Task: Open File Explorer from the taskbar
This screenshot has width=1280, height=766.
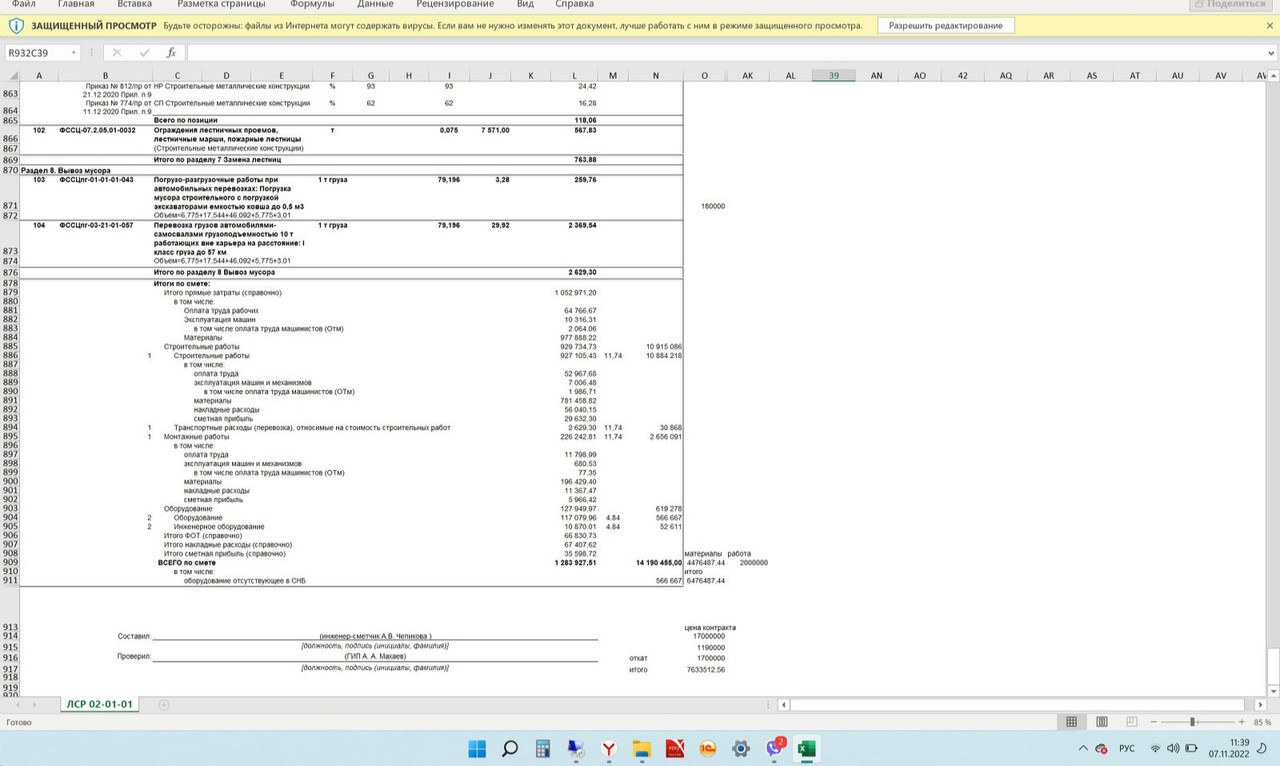Action: (x=642, y=748)
